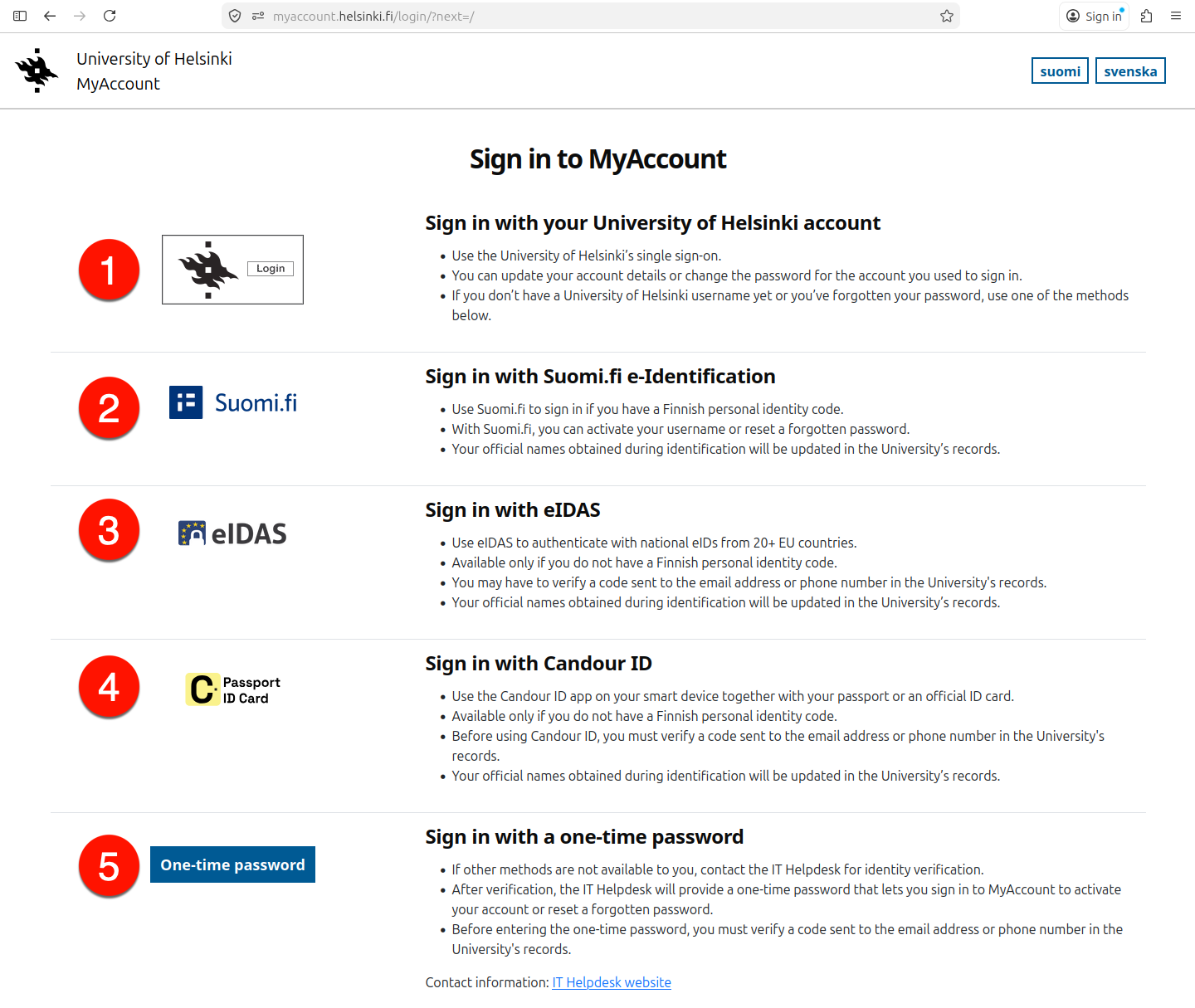Choose the eIDAS logo sign-in option

pos(232,533)
